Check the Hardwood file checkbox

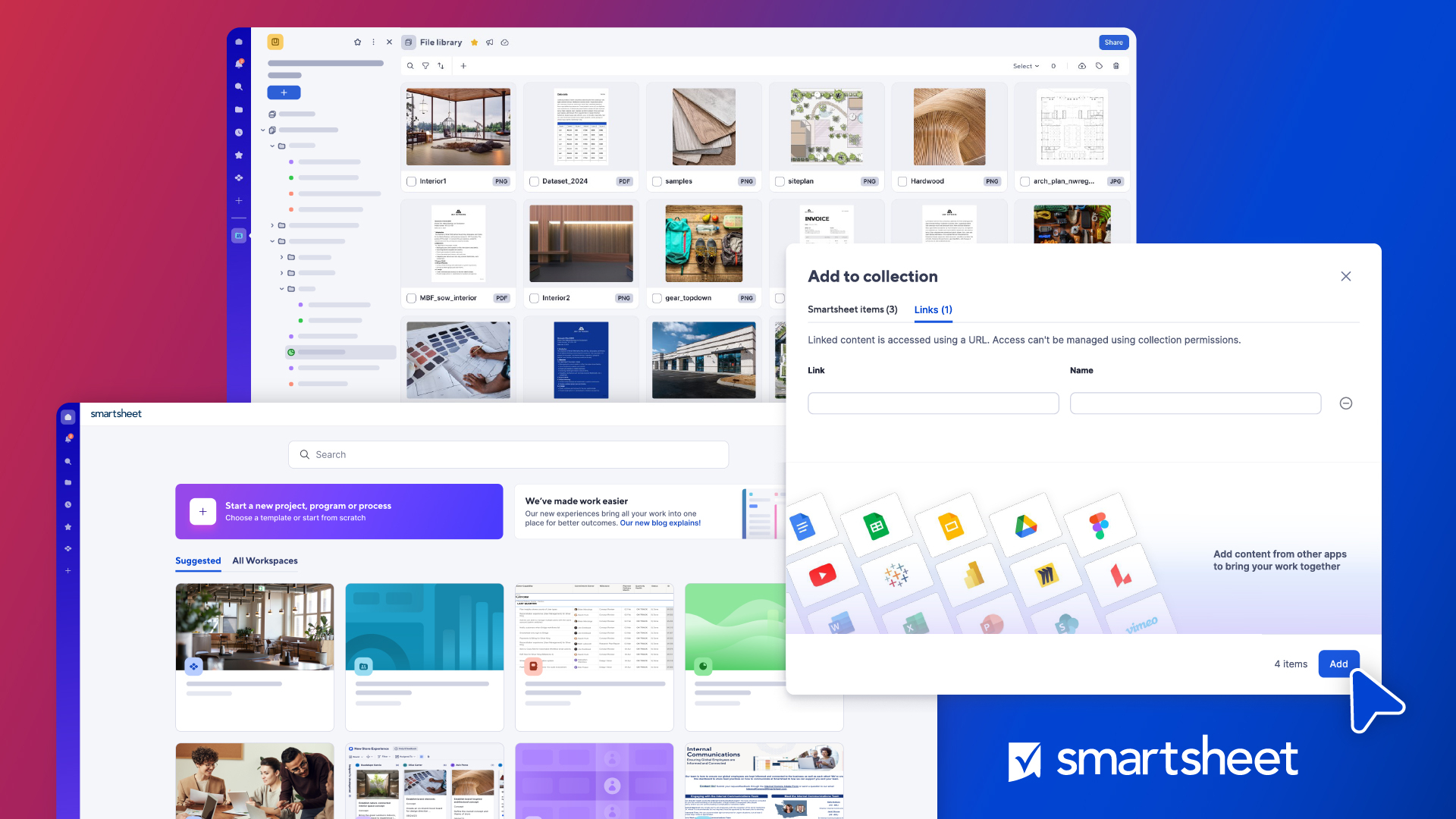point(902,181)
